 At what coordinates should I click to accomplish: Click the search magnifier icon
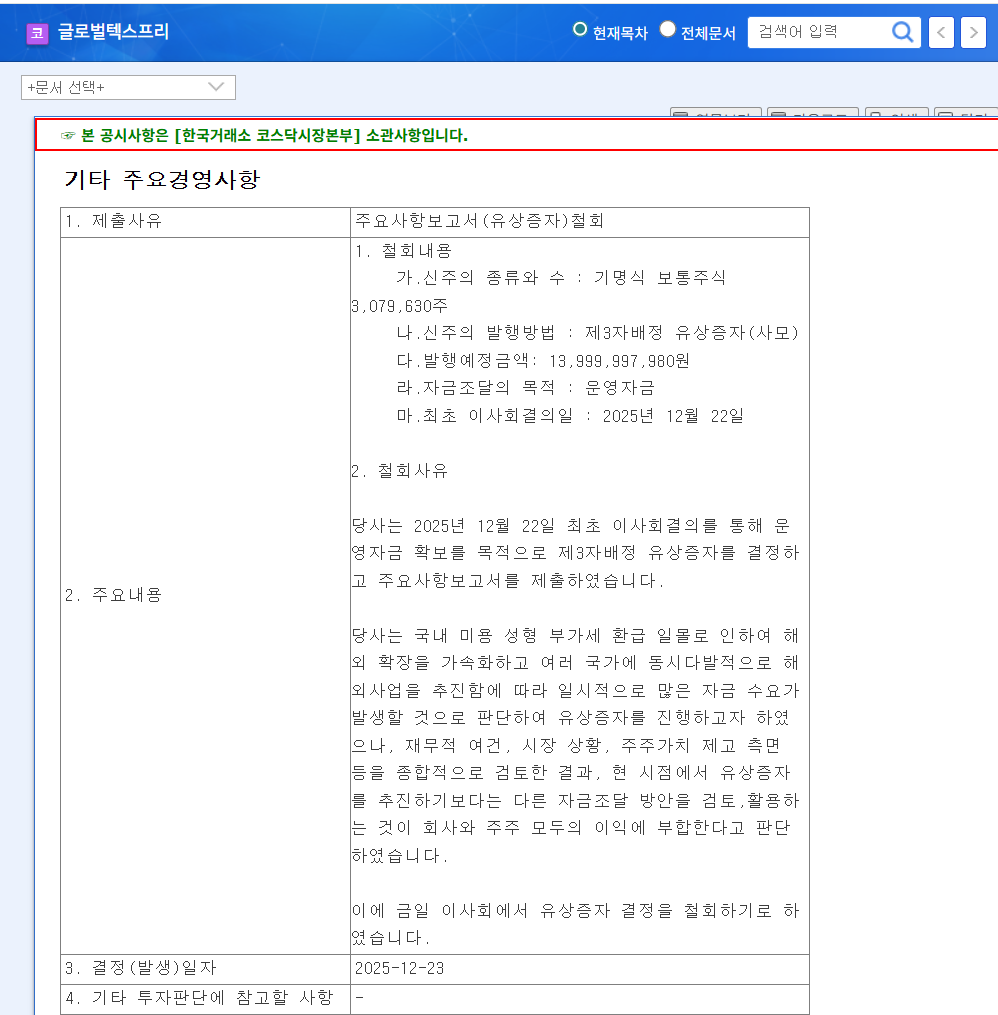coord(903,32)
